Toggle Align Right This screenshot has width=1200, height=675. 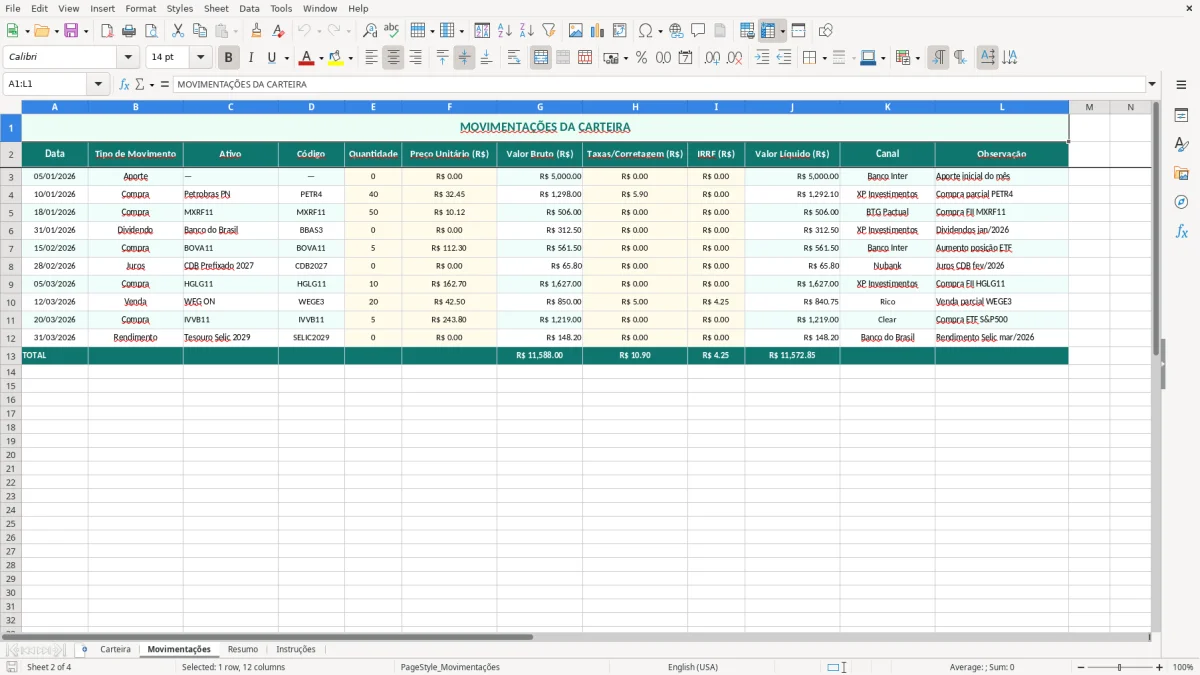[x=415, y=58]
